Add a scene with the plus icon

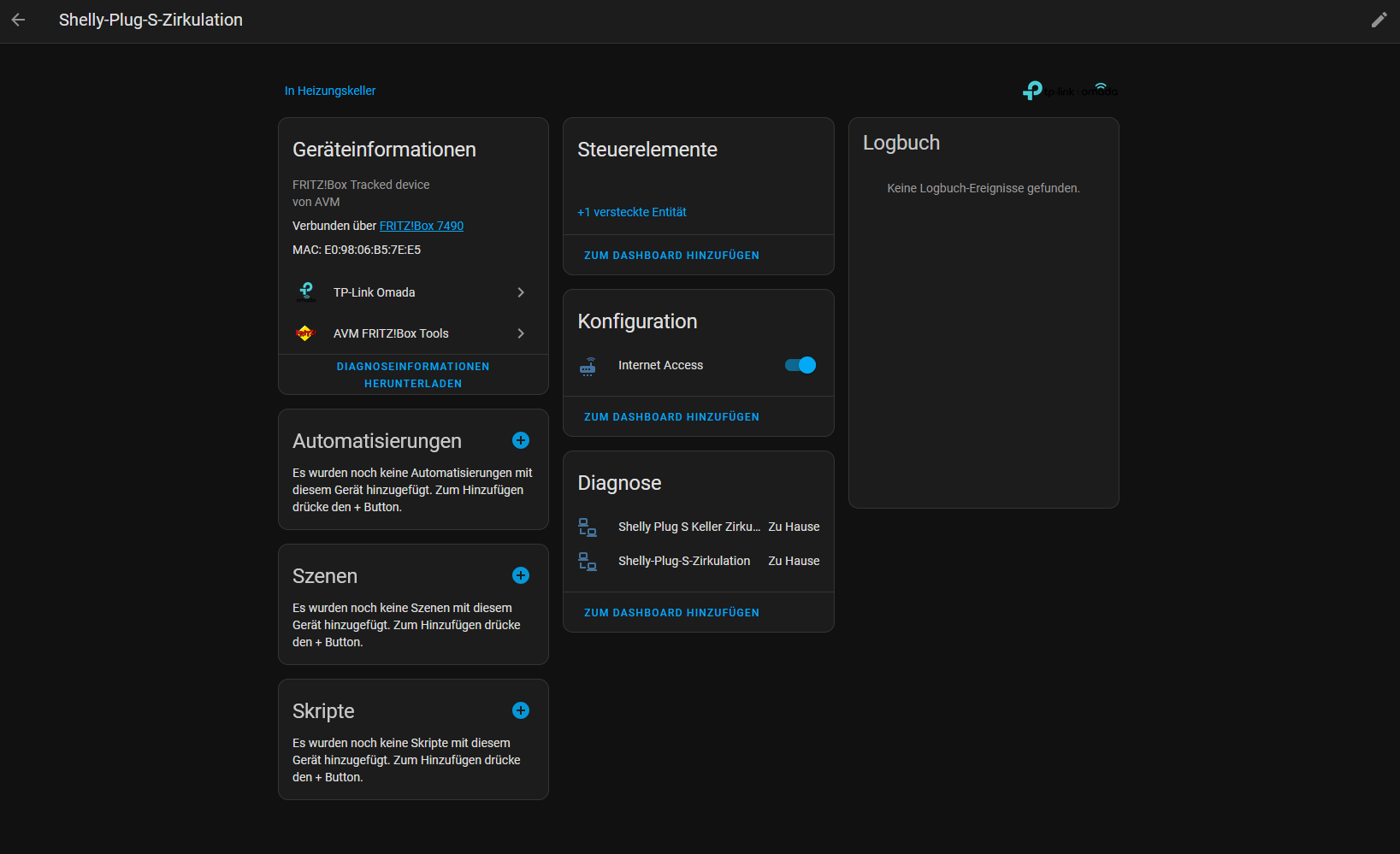(520, 575)
